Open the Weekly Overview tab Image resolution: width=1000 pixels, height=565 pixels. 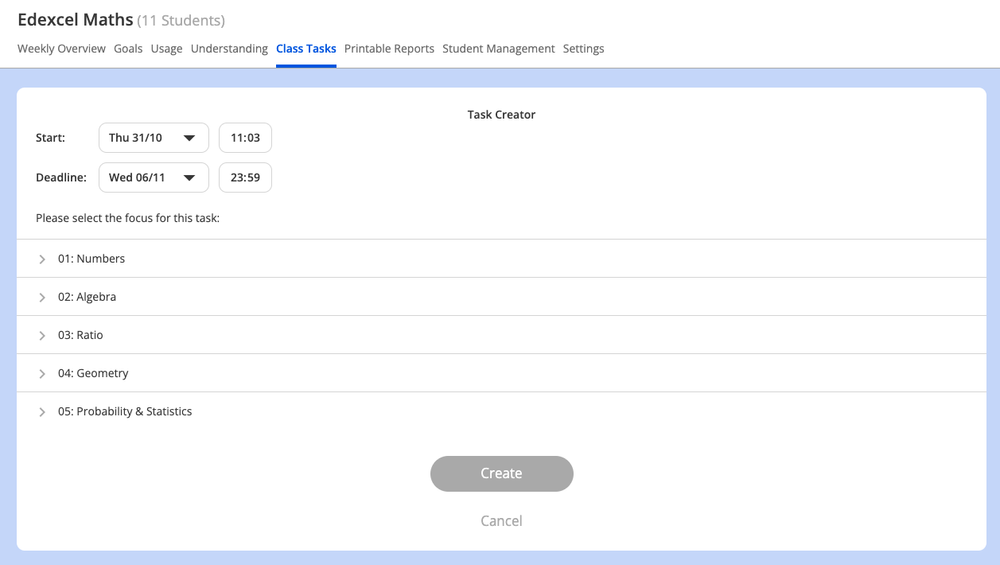click(x=61, y=48)
